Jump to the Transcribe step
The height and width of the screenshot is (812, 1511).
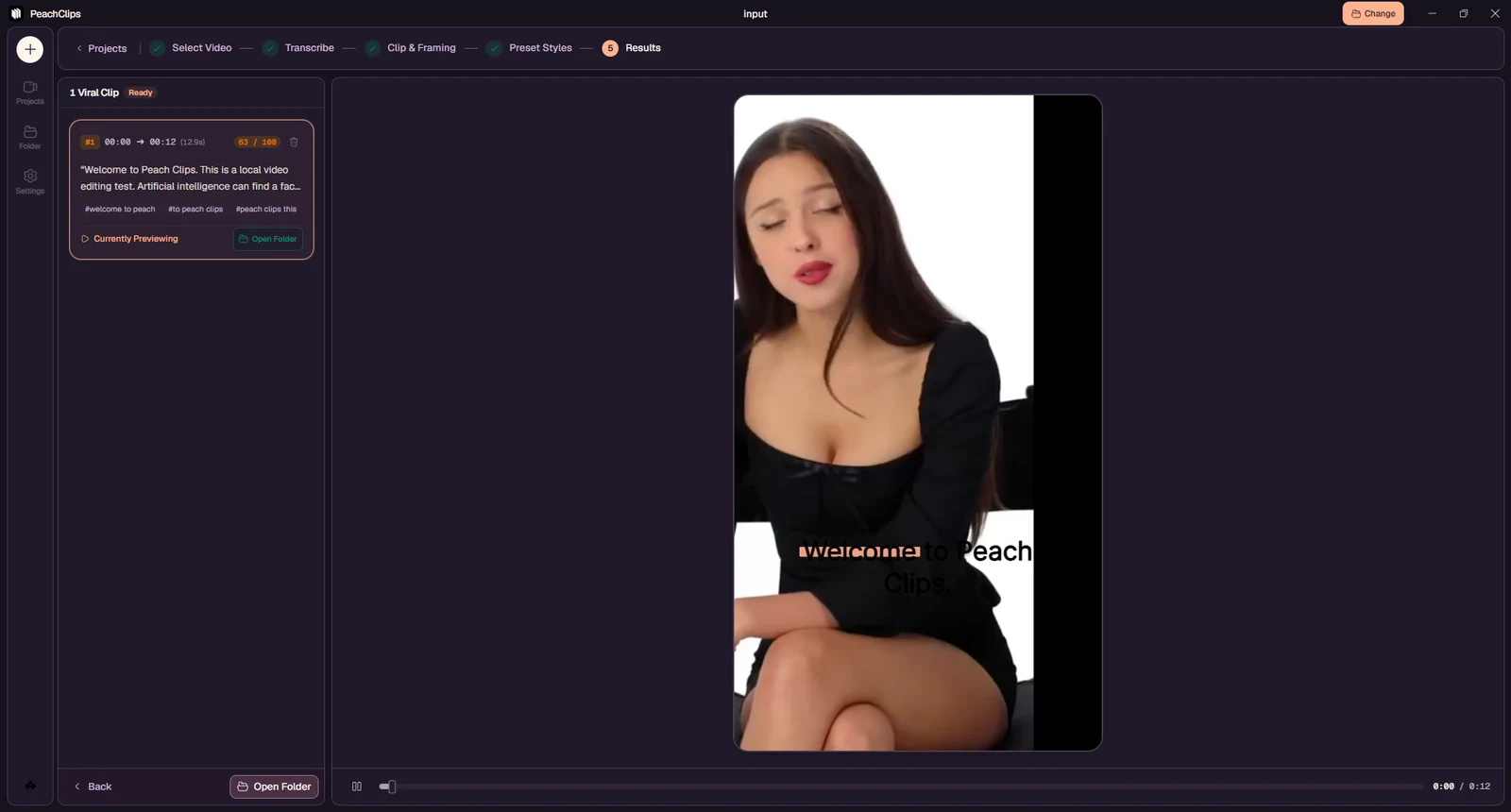tap(298, 48)
